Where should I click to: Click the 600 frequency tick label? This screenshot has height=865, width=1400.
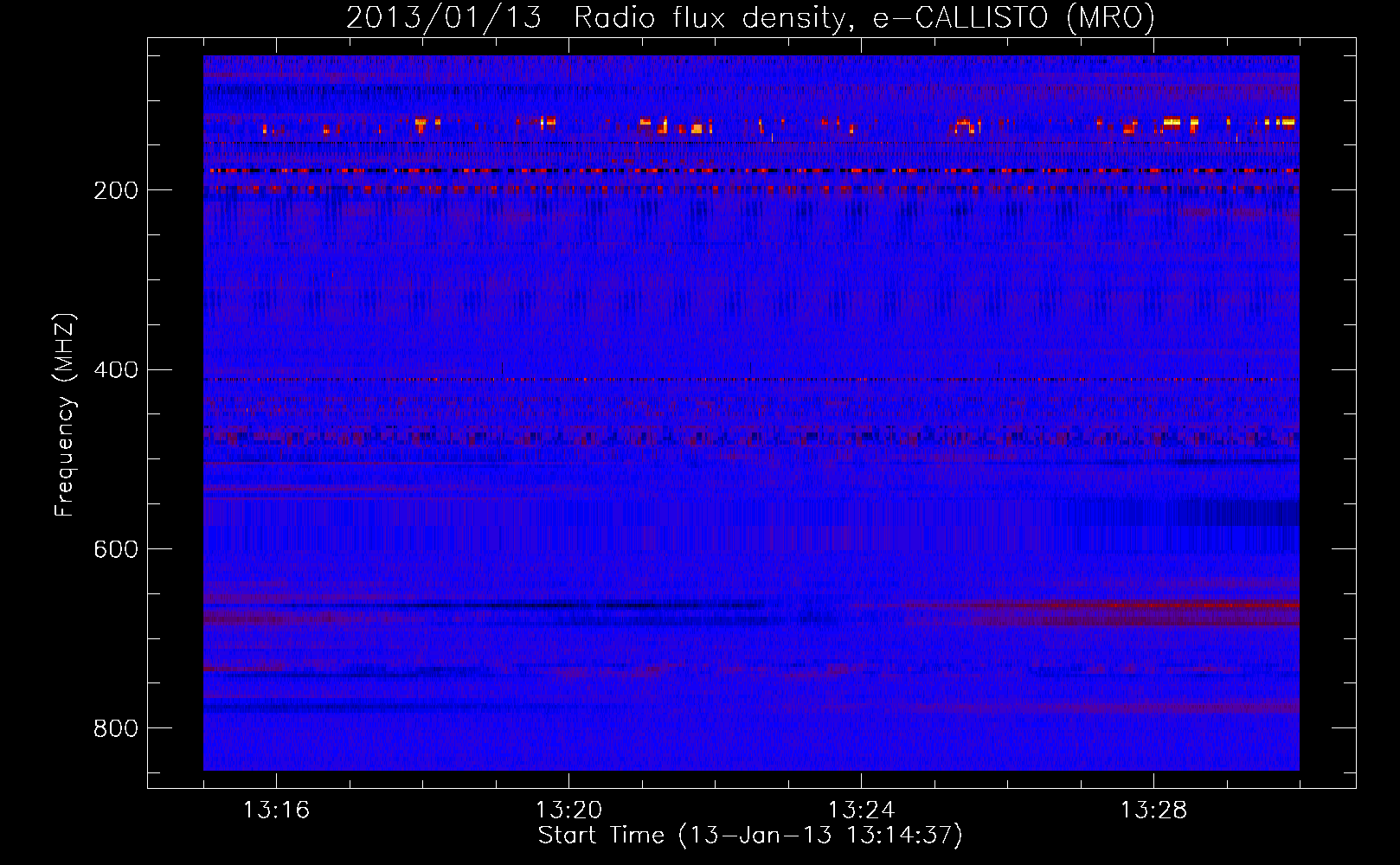pyautogui.click(x=116, y=550)
